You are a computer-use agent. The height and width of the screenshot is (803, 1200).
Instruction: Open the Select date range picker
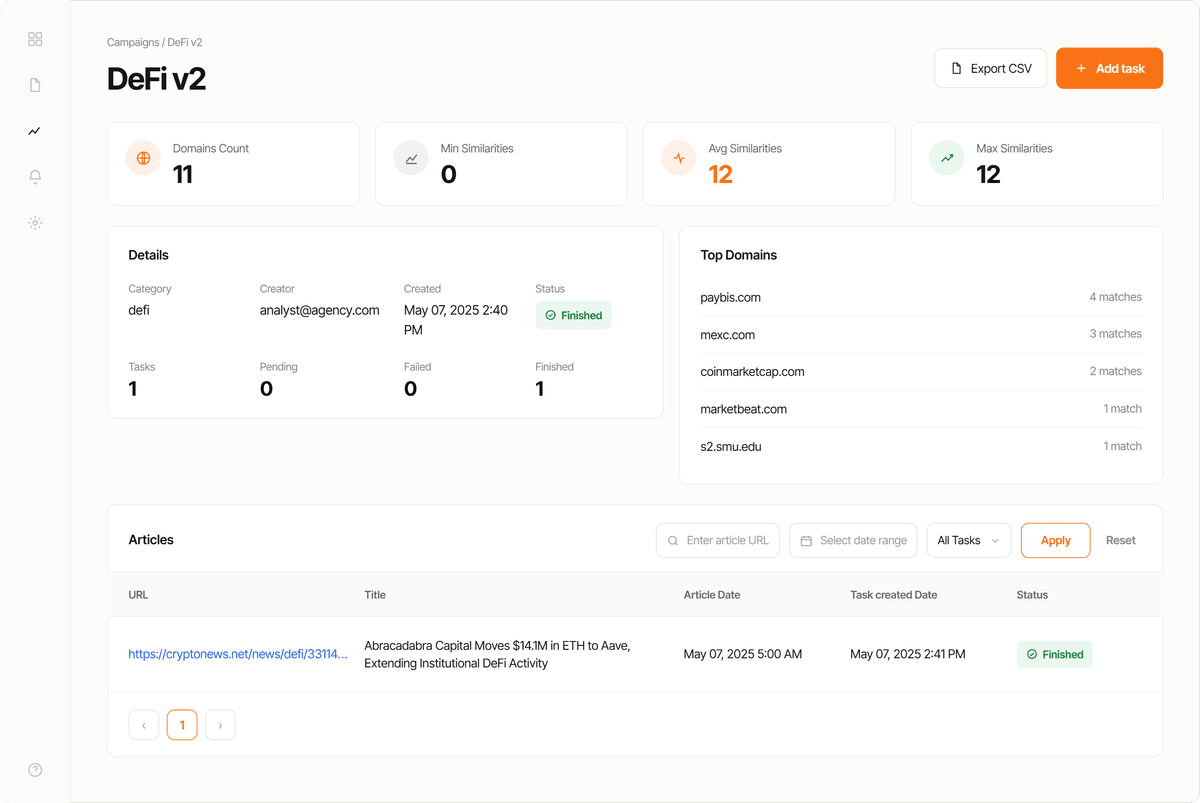[x=853, y=540]
